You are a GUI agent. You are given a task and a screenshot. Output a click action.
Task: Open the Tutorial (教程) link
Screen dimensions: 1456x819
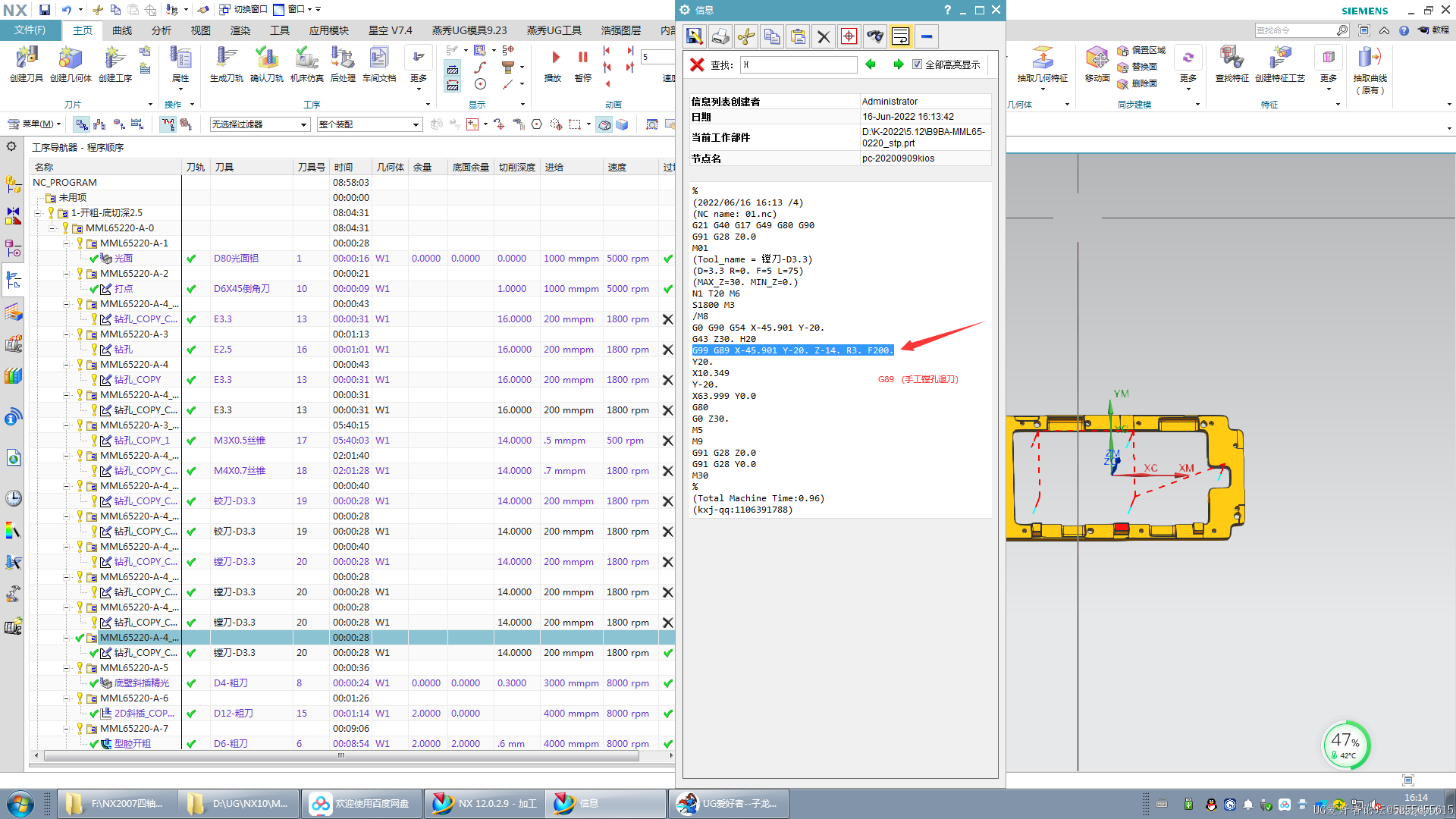click(1434, 30)
